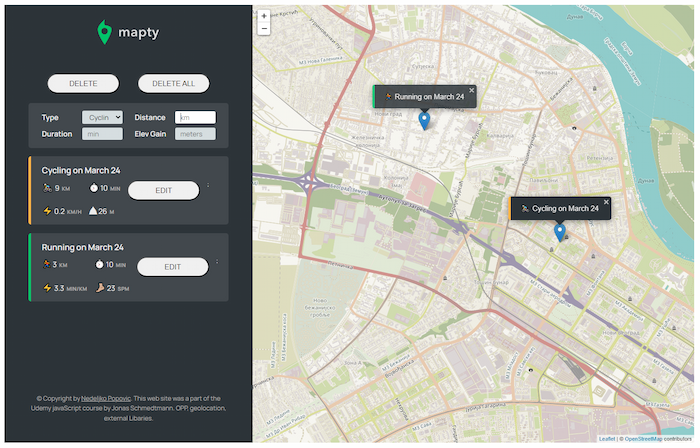
Task: Open options dots on Running workout card
Action: coord(217,263)
